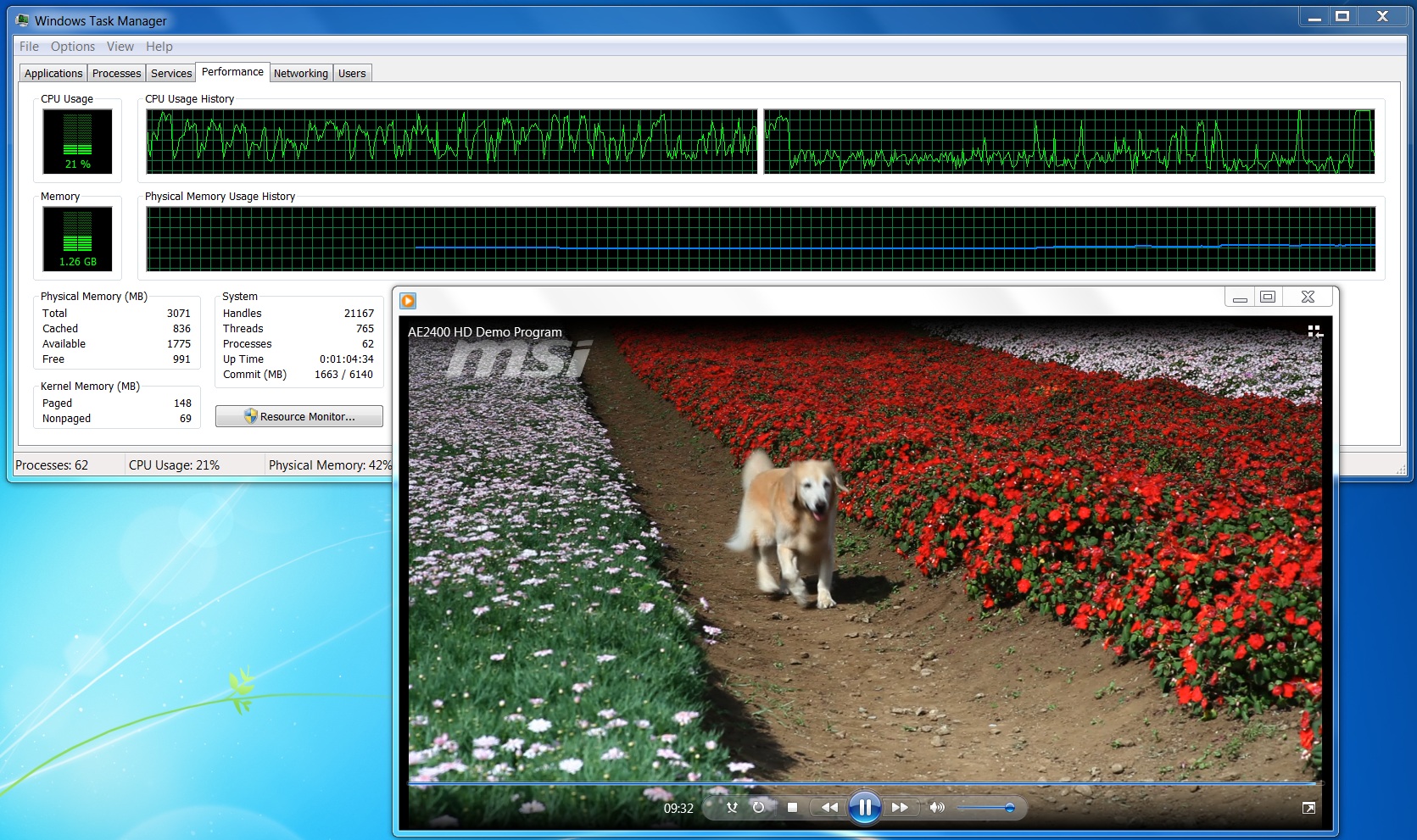Screen dimensions: 1417x840
Task: Mute the media player sound
Action: (x=936, y=808)
